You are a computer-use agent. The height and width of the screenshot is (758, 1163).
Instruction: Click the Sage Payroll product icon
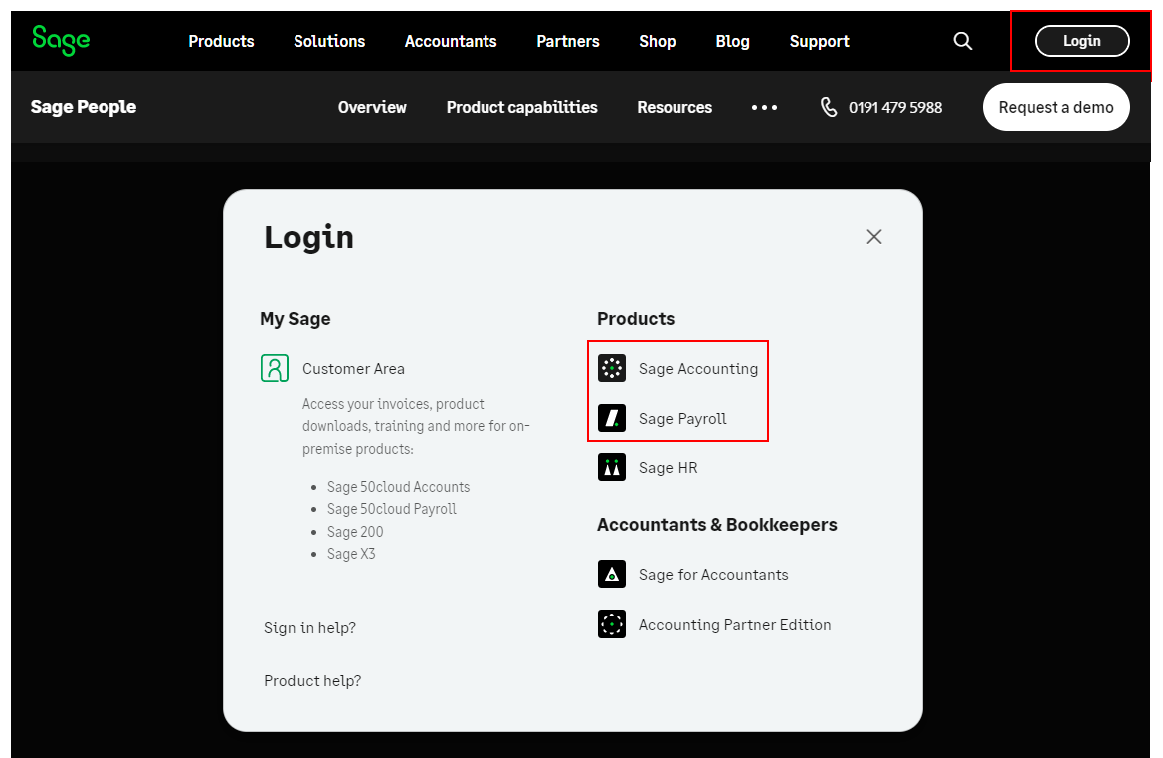coord(612,418)
